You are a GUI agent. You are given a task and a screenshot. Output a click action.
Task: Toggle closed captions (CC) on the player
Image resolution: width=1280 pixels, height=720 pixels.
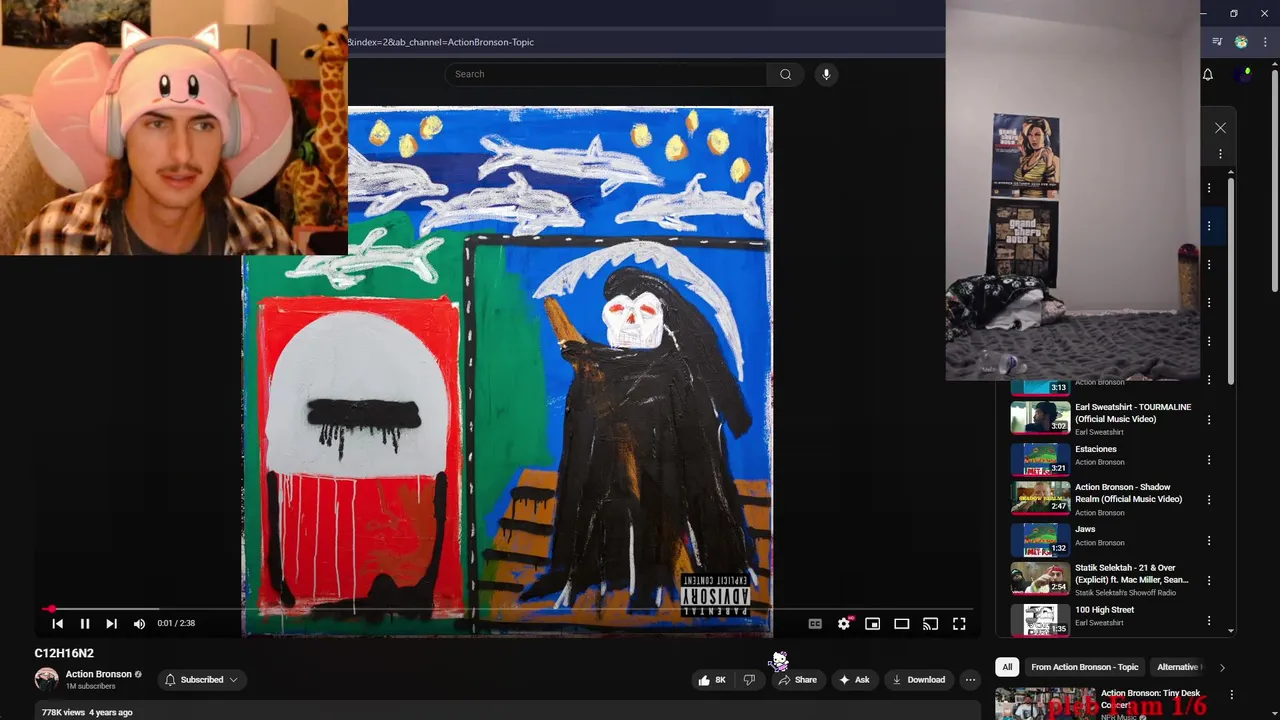click(815, 623)
